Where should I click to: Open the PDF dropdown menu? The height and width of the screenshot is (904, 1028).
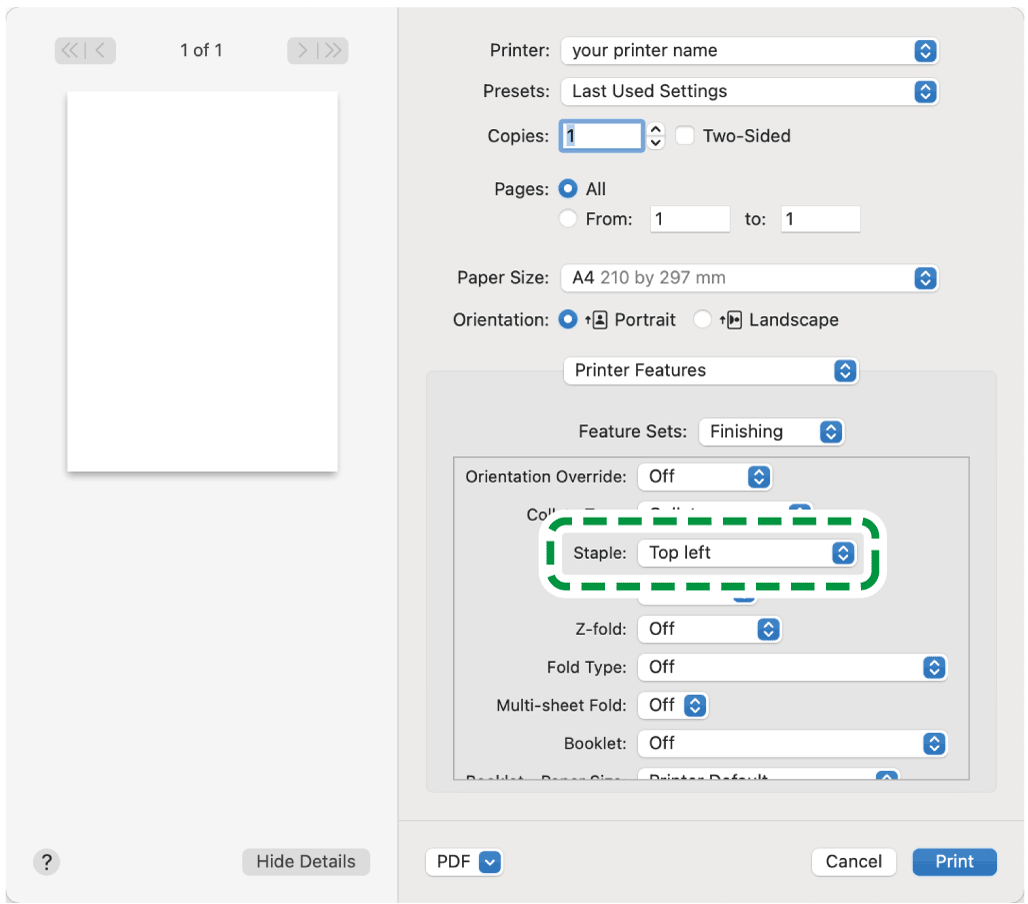[x=464, y=862]
